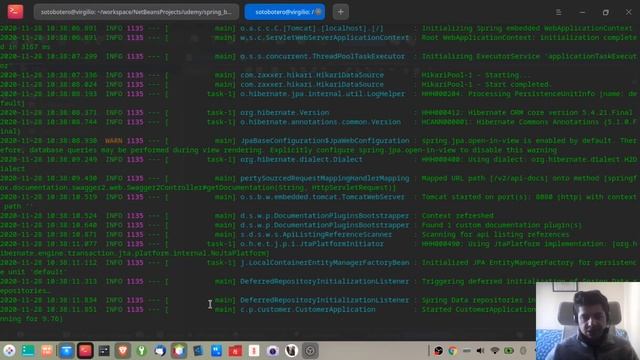Click 'o.s.s.concurrent.ThreadPoolTaskExecutor' text
The image size is (640, 360).
[322, 56]
